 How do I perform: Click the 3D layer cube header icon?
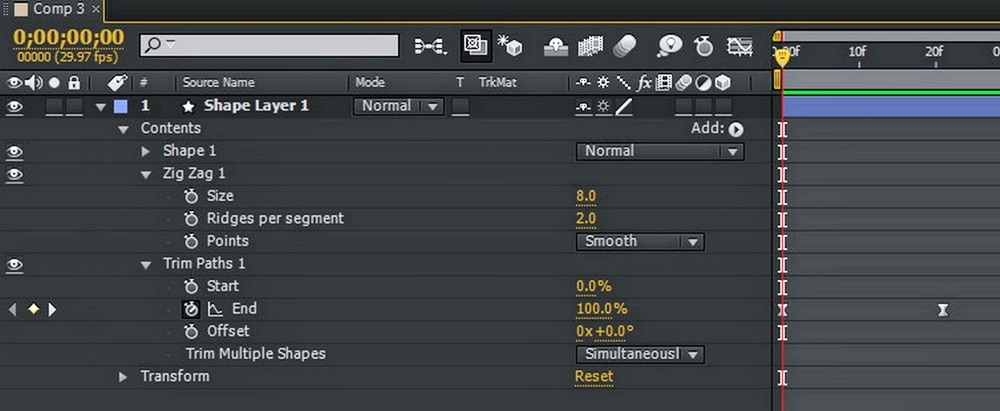[722, 82]
